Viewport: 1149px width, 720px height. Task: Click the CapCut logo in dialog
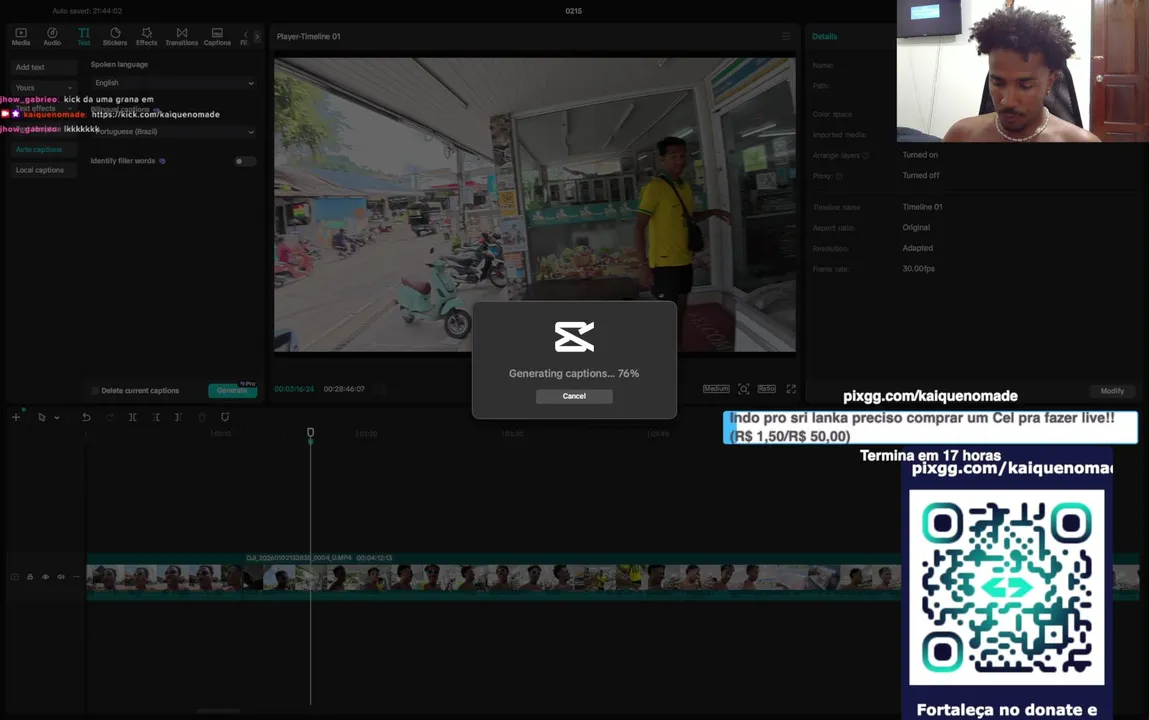point(574,337)
